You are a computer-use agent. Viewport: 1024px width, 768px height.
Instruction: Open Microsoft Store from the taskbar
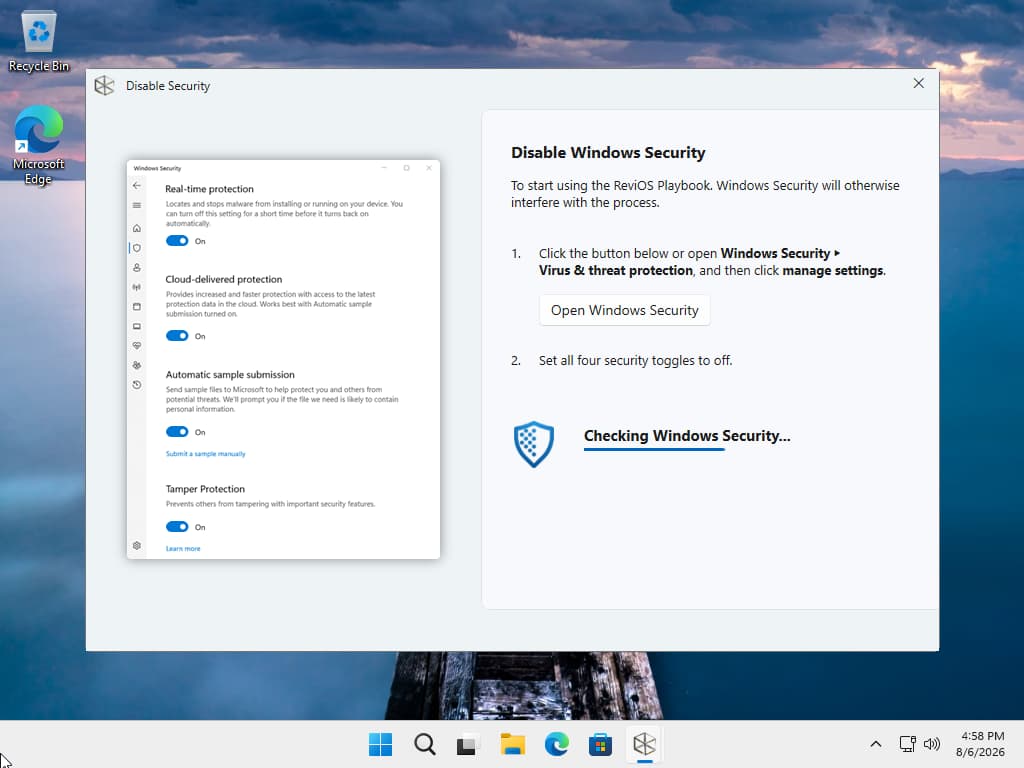(600, 744)
